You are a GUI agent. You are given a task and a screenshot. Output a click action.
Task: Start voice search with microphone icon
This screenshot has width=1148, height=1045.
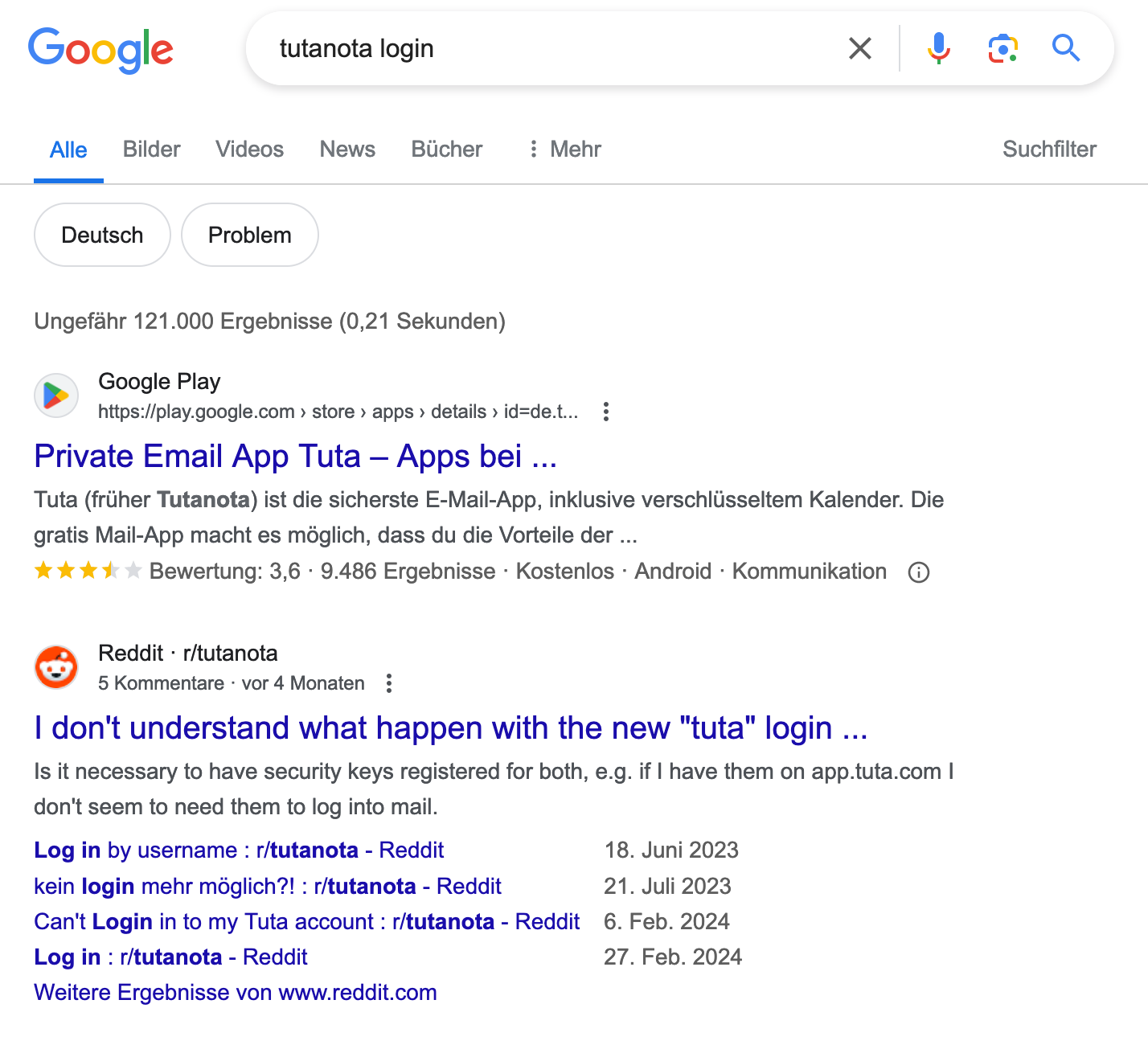click(938, 48)
